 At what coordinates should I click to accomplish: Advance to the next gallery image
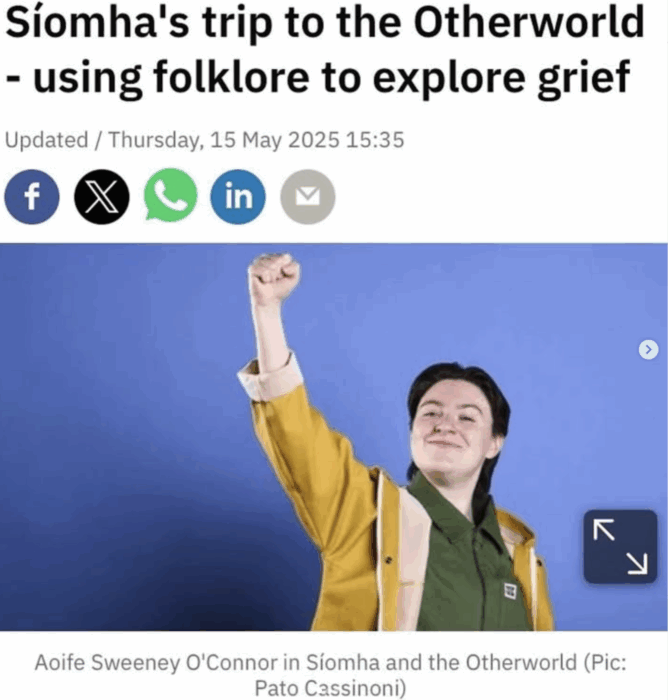pos(648,350)
